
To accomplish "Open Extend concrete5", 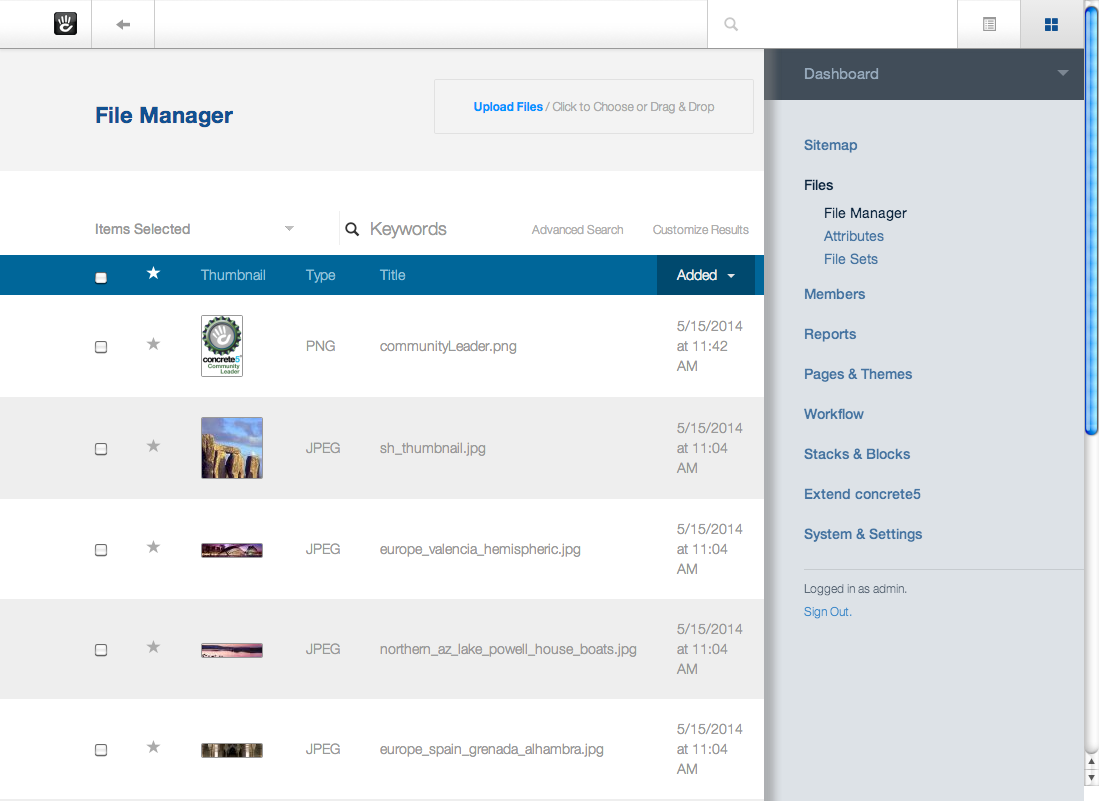I will point(862,494).
